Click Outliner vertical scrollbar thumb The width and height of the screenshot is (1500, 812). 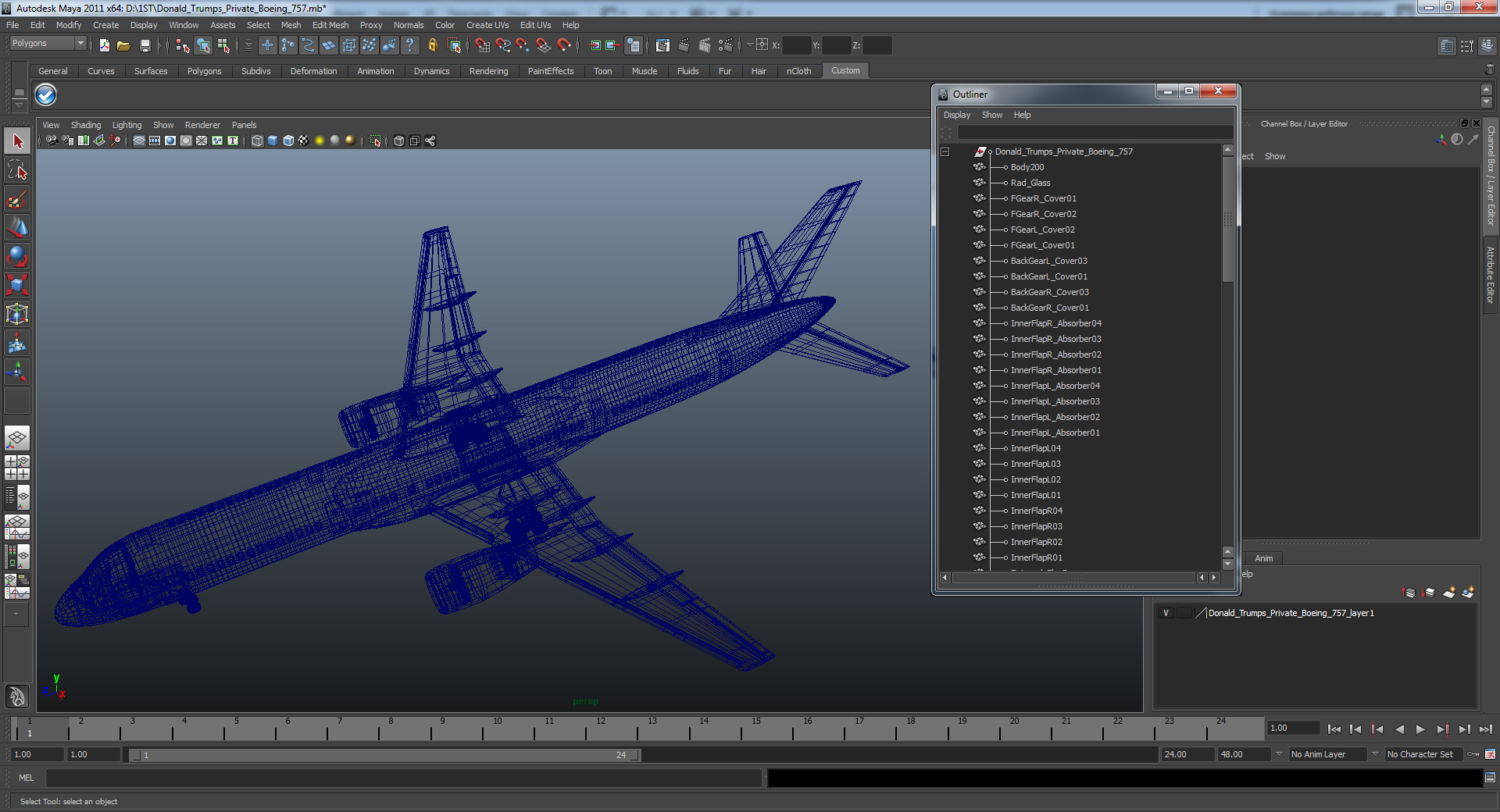pos(1227,219)
